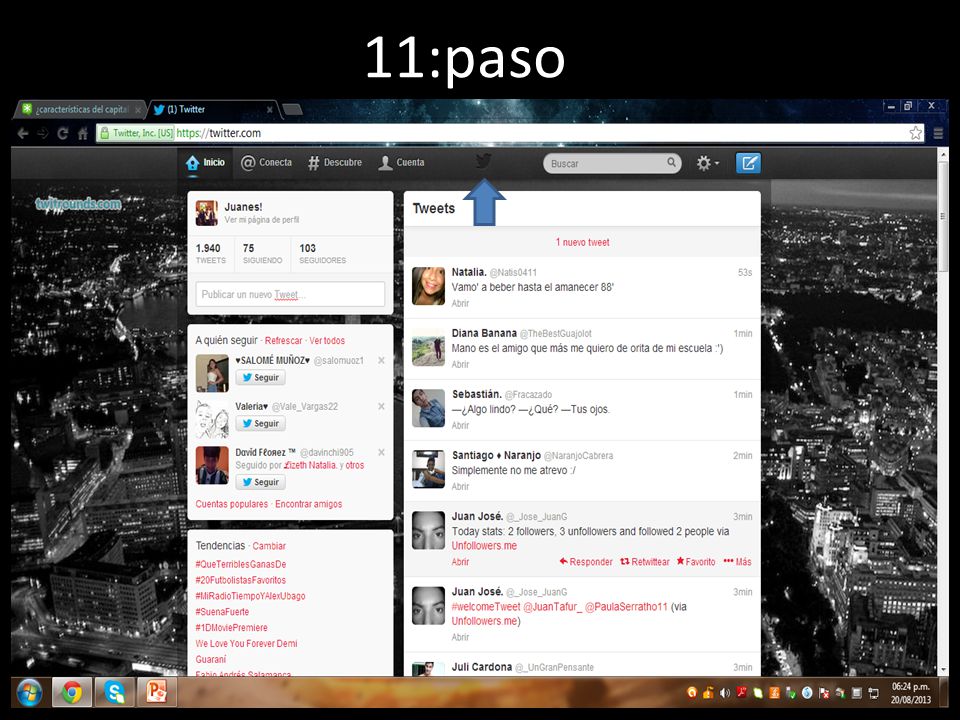Open trend #MiRadioTiempoYAlexUbago
This screenshot has width=960, height=720.
pyautogui.click(x=250, y=596)
